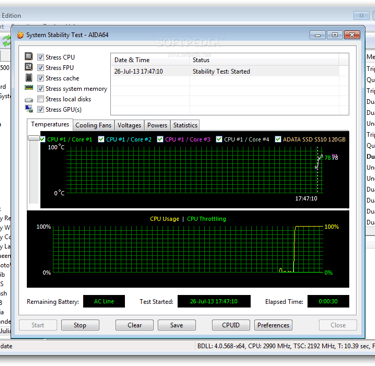Select the Stability Test: Started log row
The height and width of the screenshot is (366, 375).
tap(226, 71)
